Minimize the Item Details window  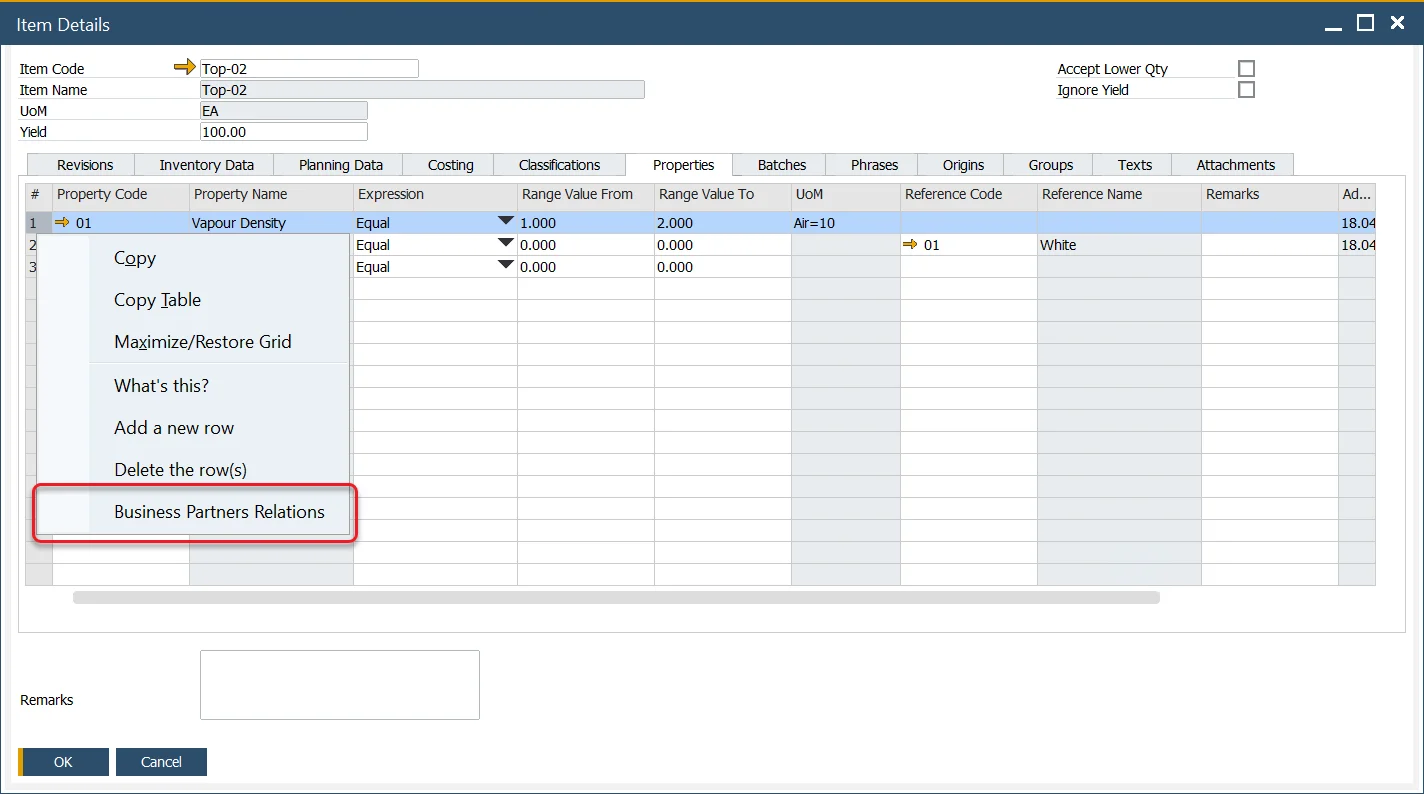coord(1333,23)
